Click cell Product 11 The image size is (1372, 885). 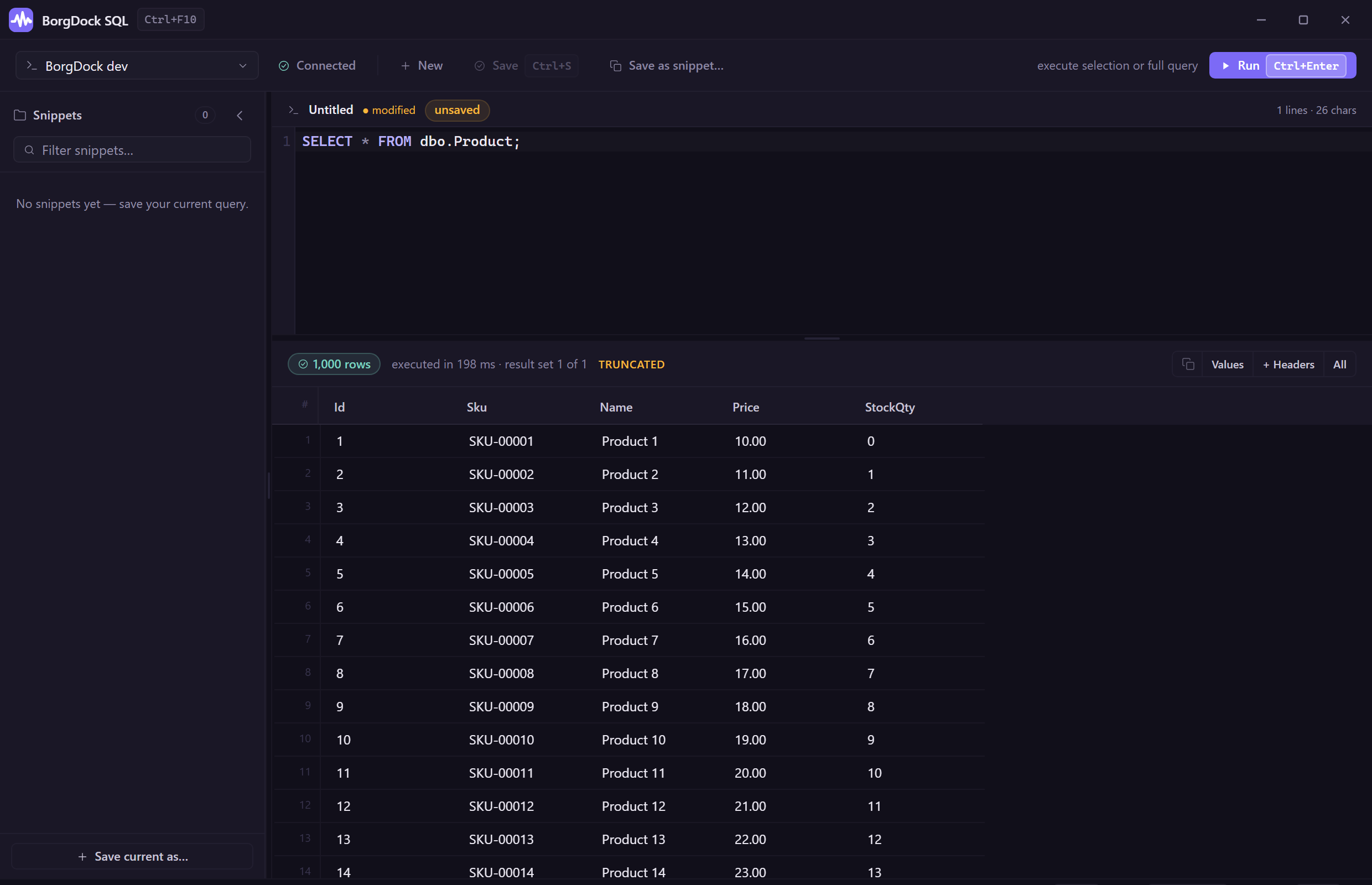click(633, 773)
